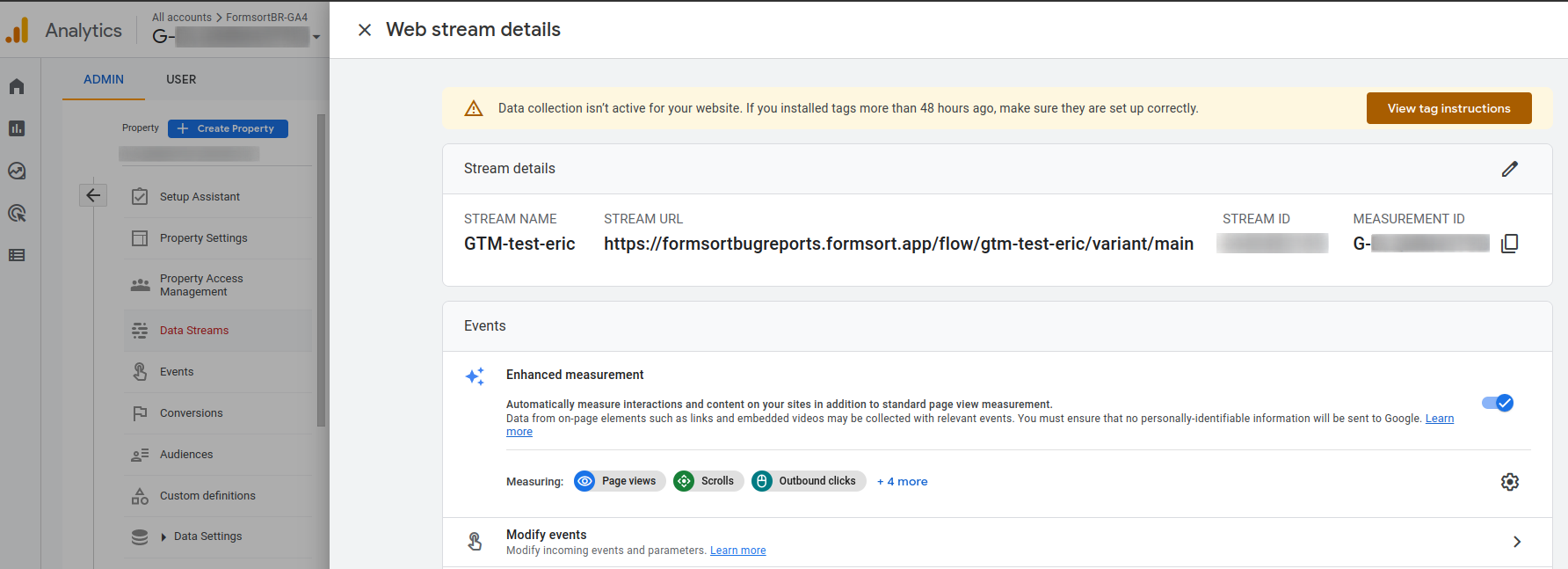Copy the Measurement ID
Image resolution: width=1568 pixels, height=569 pixels.
tap(1509, 244)
